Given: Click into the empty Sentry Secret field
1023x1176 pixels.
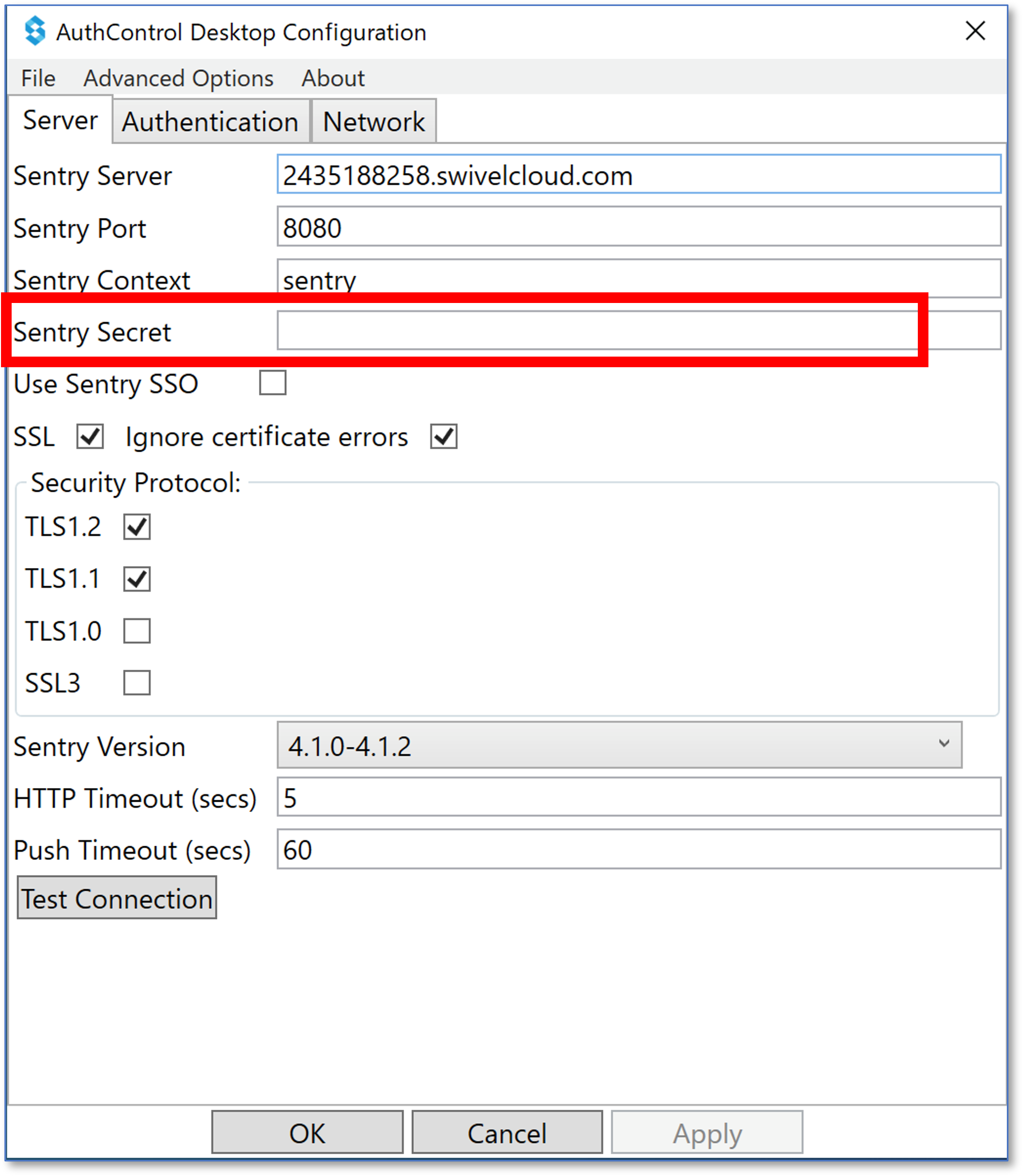Looking at the screenshot, I should coord(639,330).
